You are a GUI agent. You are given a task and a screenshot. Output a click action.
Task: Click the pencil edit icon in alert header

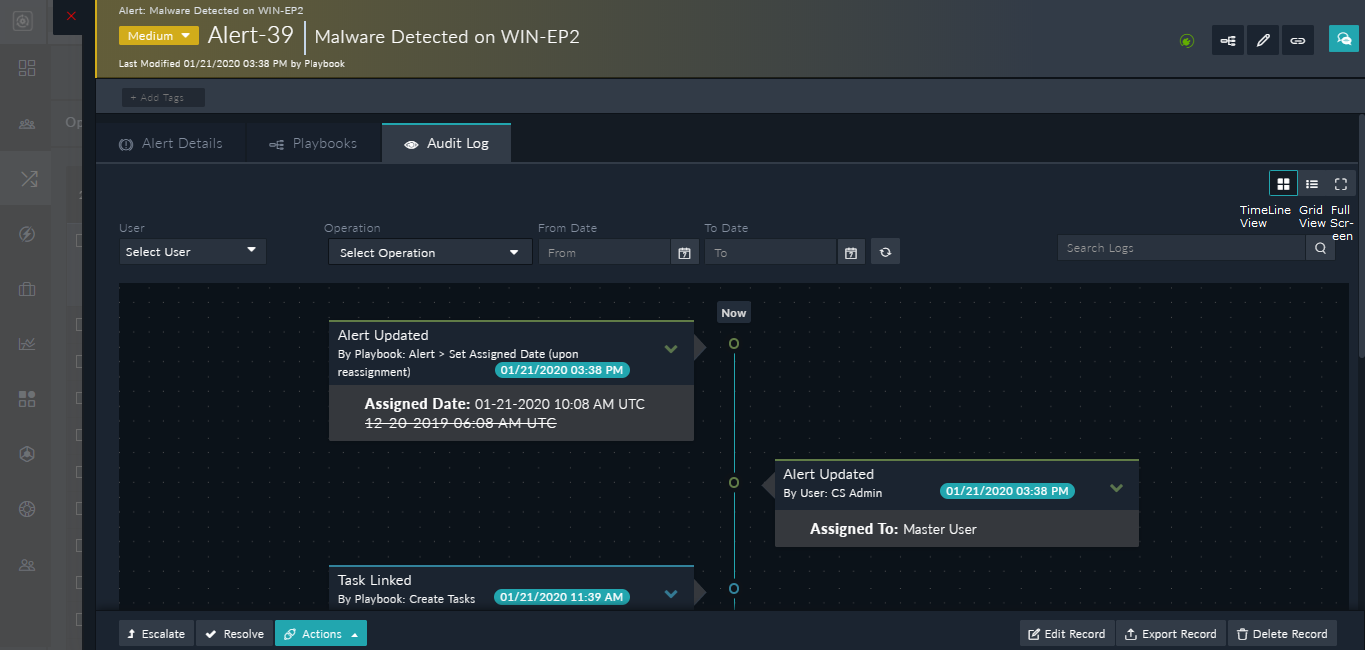coord(1262,40)
